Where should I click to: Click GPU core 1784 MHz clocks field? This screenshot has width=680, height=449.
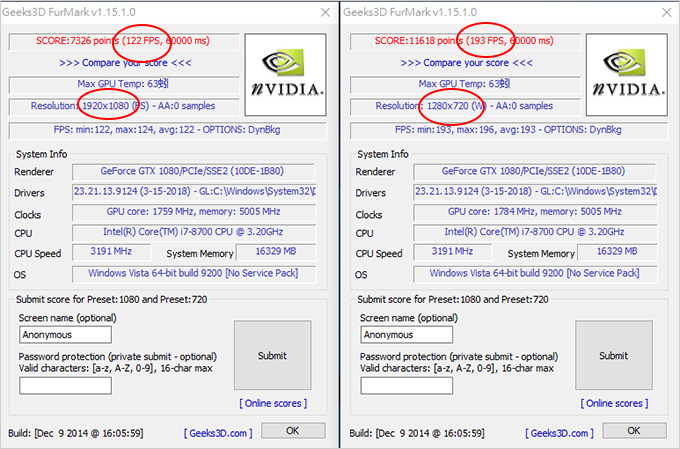[x=536, y=212]
